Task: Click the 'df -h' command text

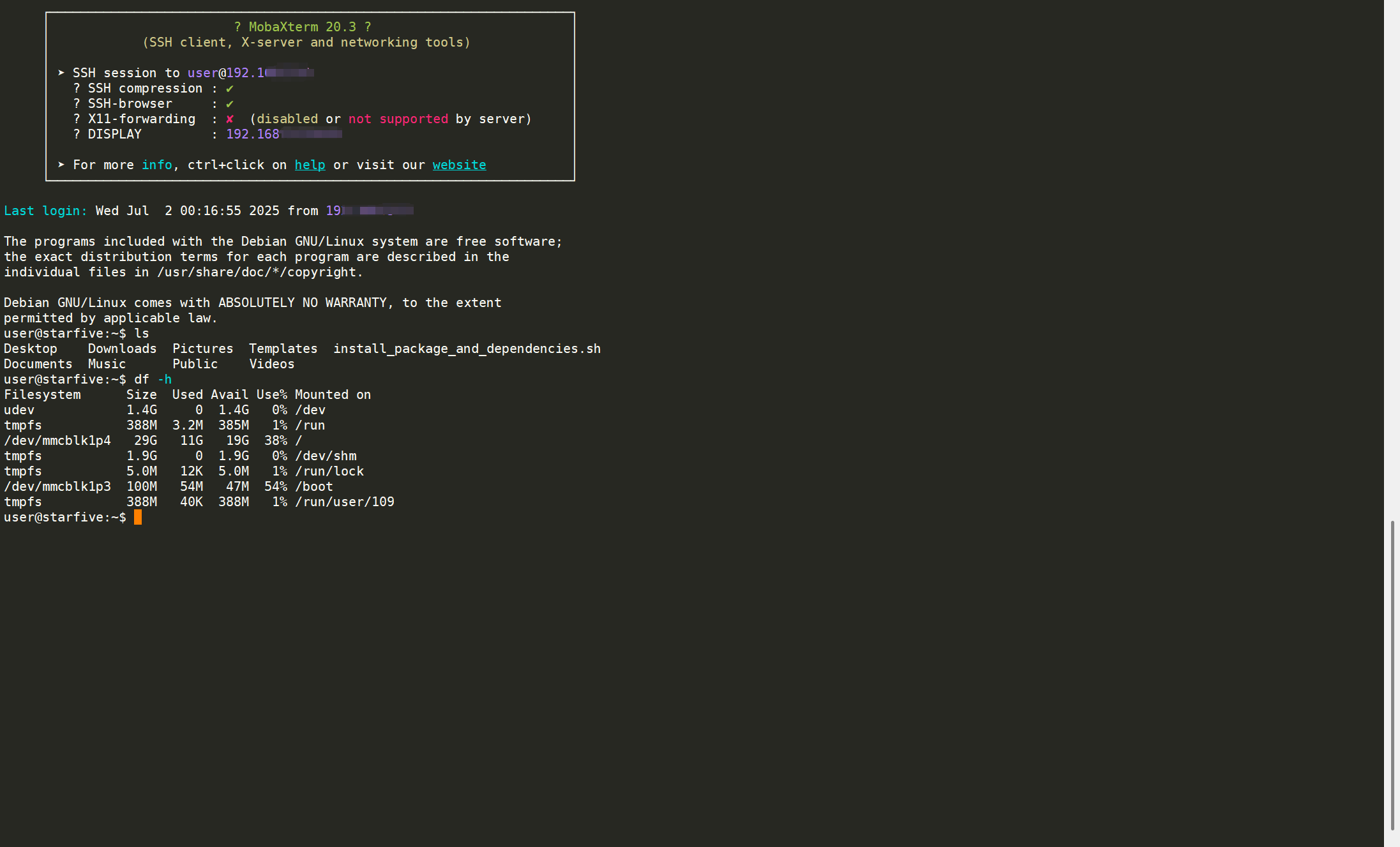Action: (153, 379)
